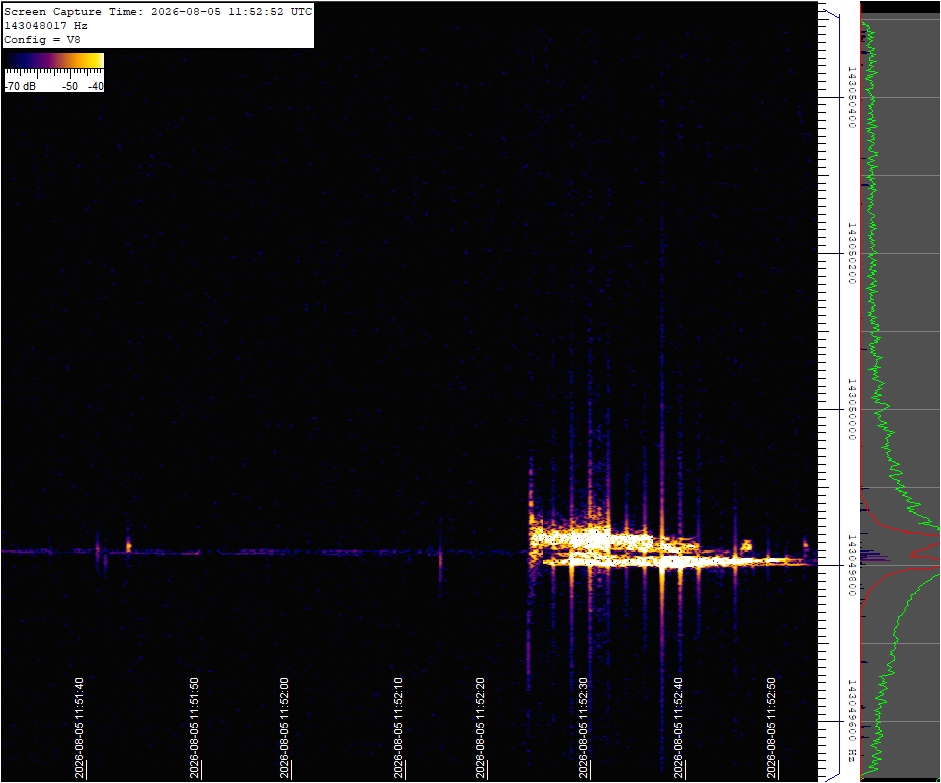Click the 143050000 frequency axis label
This screenshot has height=783, width=941.
point(850,409)
